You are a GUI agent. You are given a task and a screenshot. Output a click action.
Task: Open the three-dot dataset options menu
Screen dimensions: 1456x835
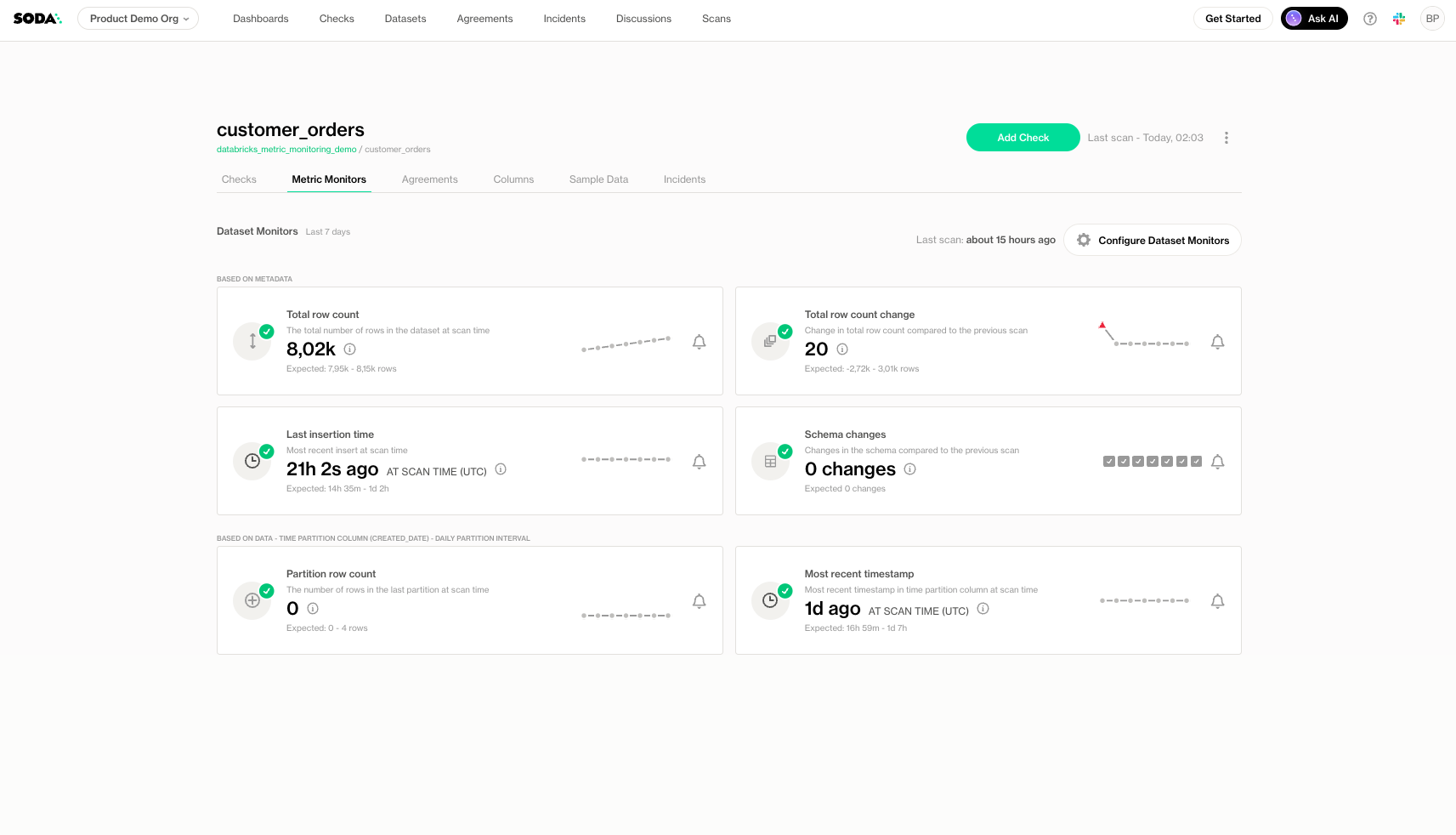[1226, 138]
